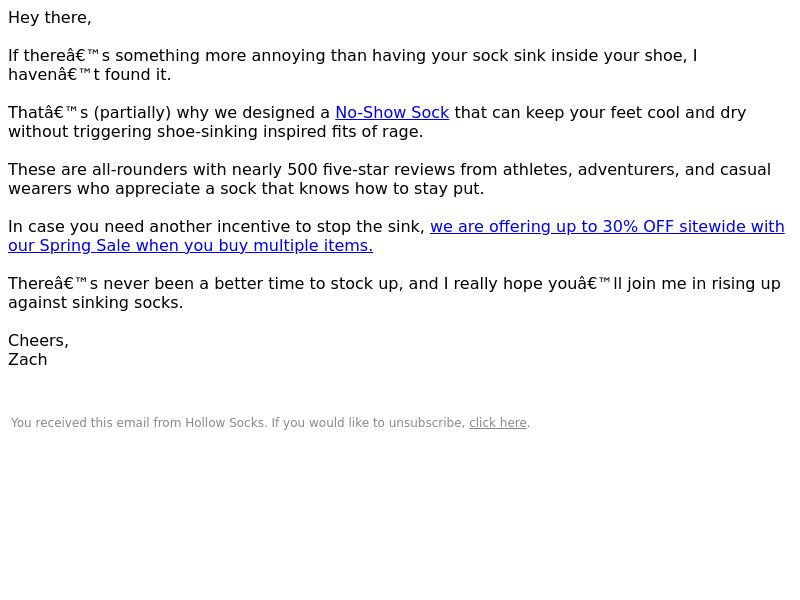800x600 pixels.
Task: Click "If you would like to unsubscribe" text
Action: 368,423
